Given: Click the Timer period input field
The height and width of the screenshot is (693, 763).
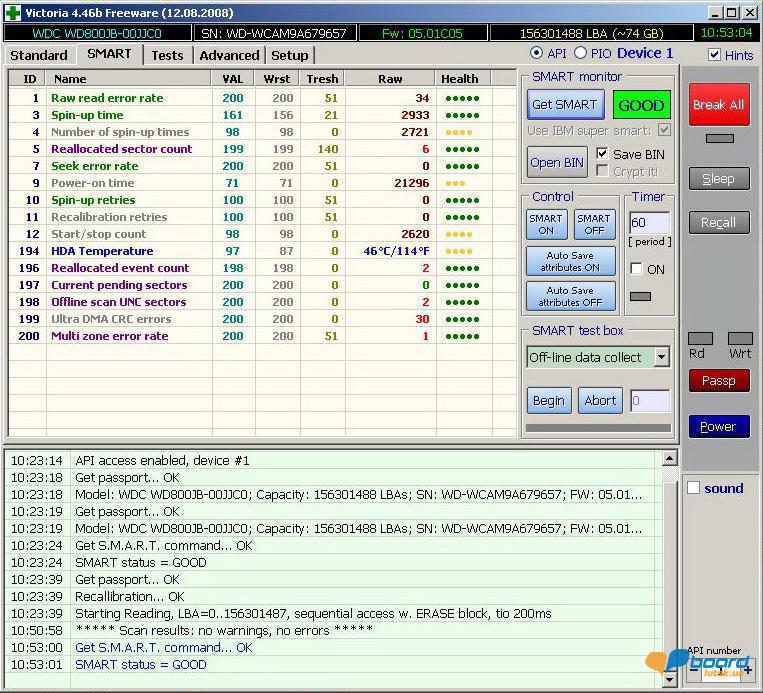Looking at the screenshot, I should click(x=649, y=223).
